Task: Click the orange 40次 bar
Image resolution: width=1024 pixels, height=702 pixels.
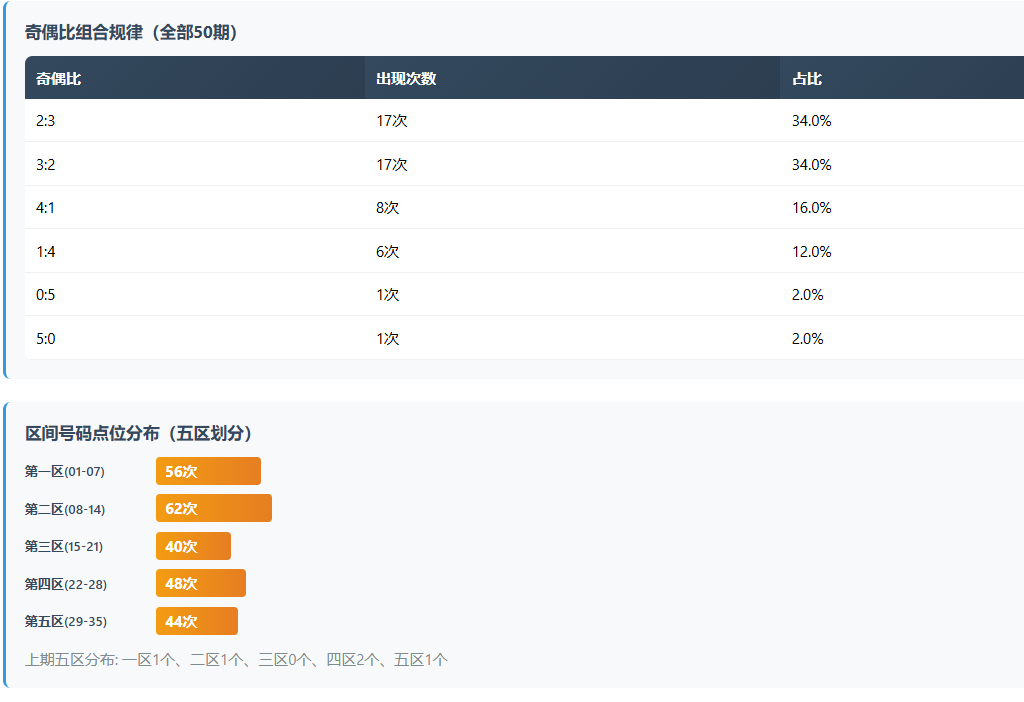Action: click(193, 546)
